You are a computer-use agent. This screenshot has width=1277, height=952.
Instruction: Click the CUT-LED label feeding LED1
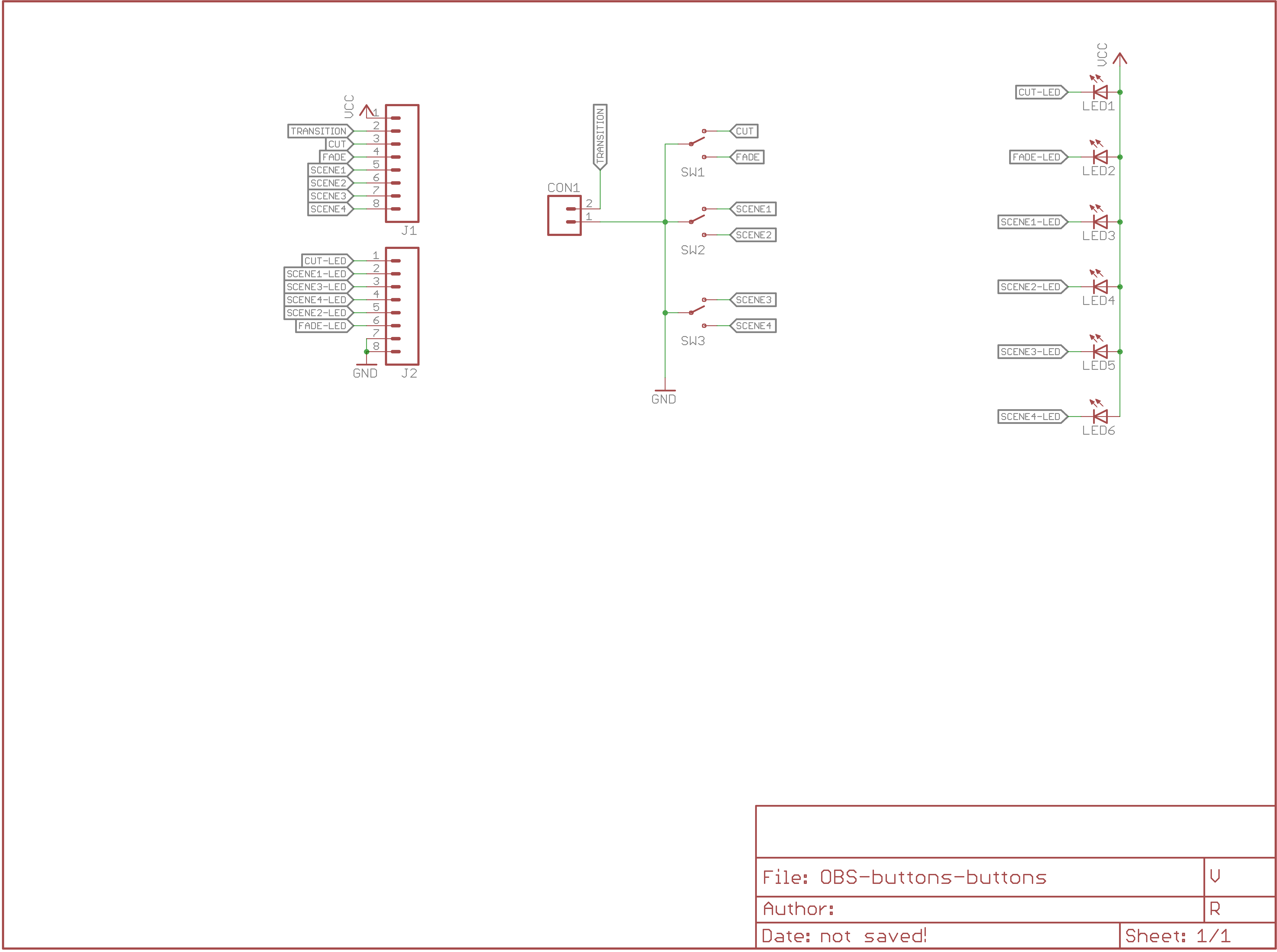click(x=1042, y=92)
